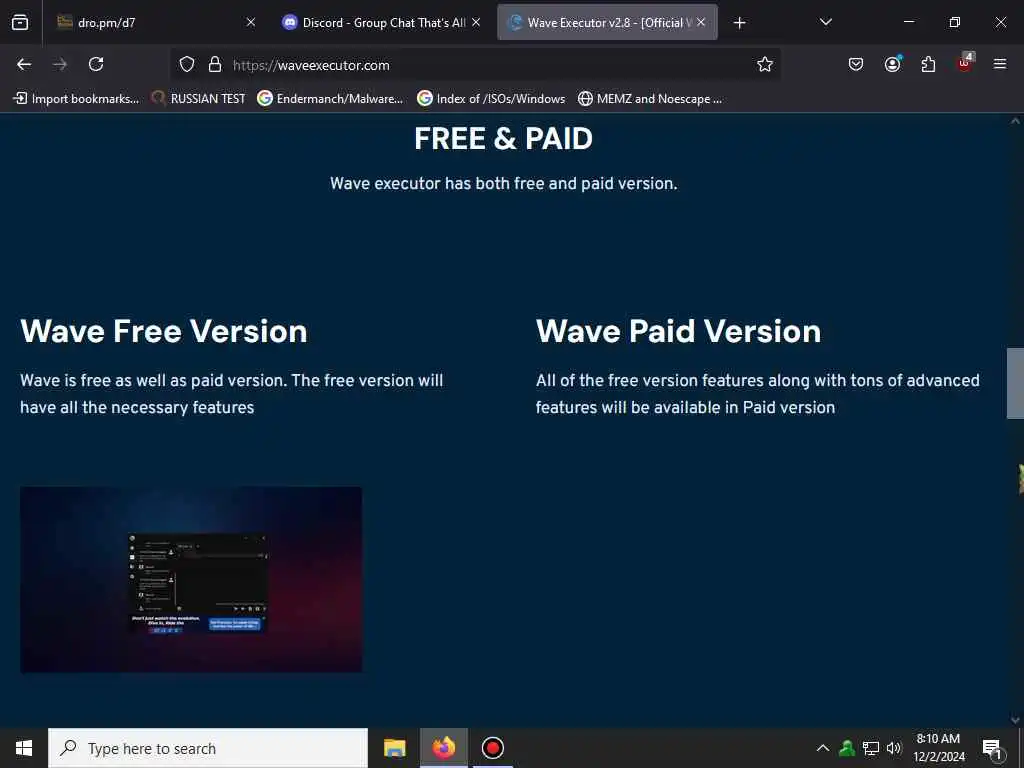Open File Explorer from the taskbar
Viewport: 1024px width, 768px height.
click(394, 748)
